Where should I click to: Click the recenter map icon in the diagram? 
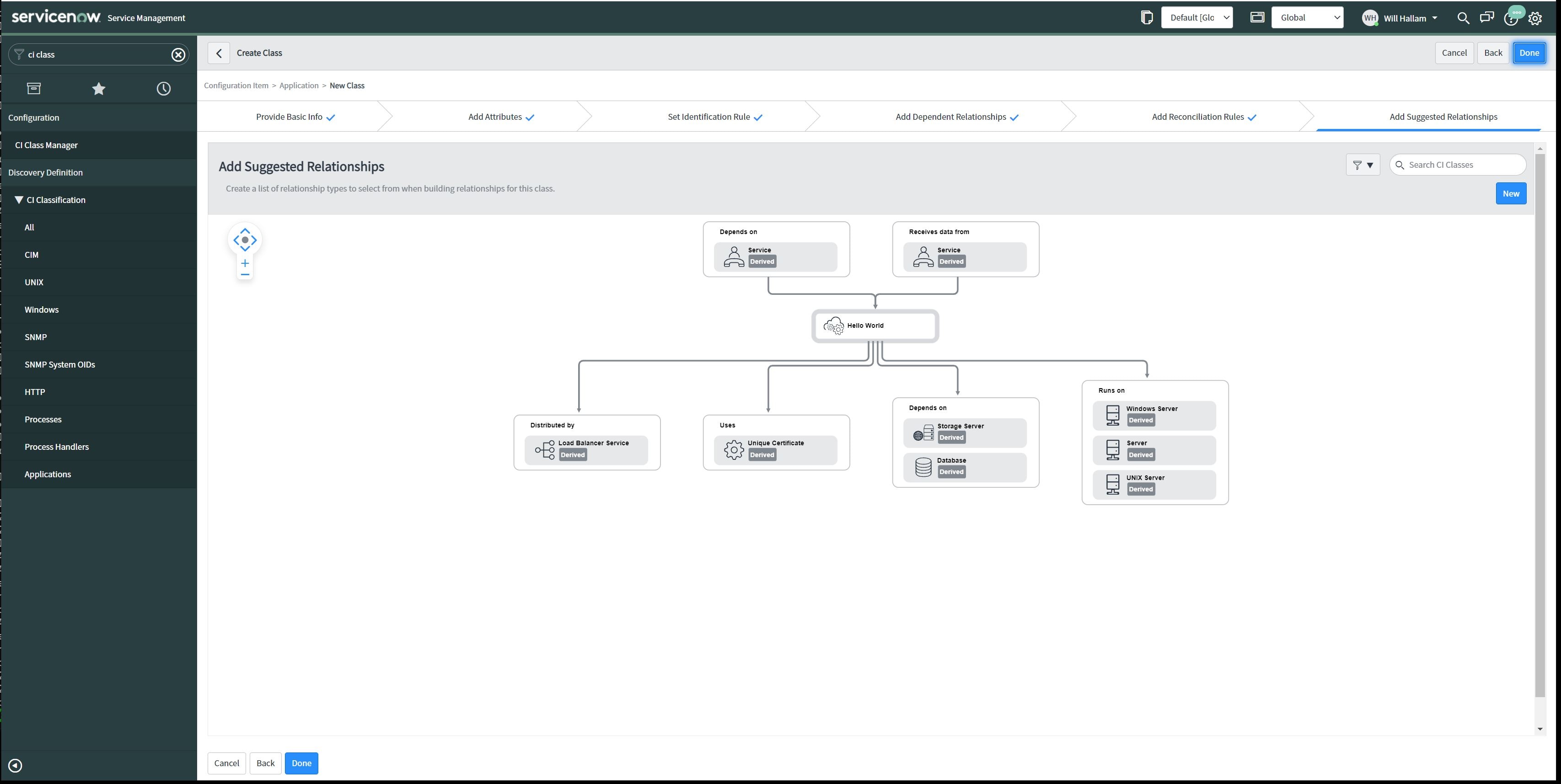tap(245, 240)
